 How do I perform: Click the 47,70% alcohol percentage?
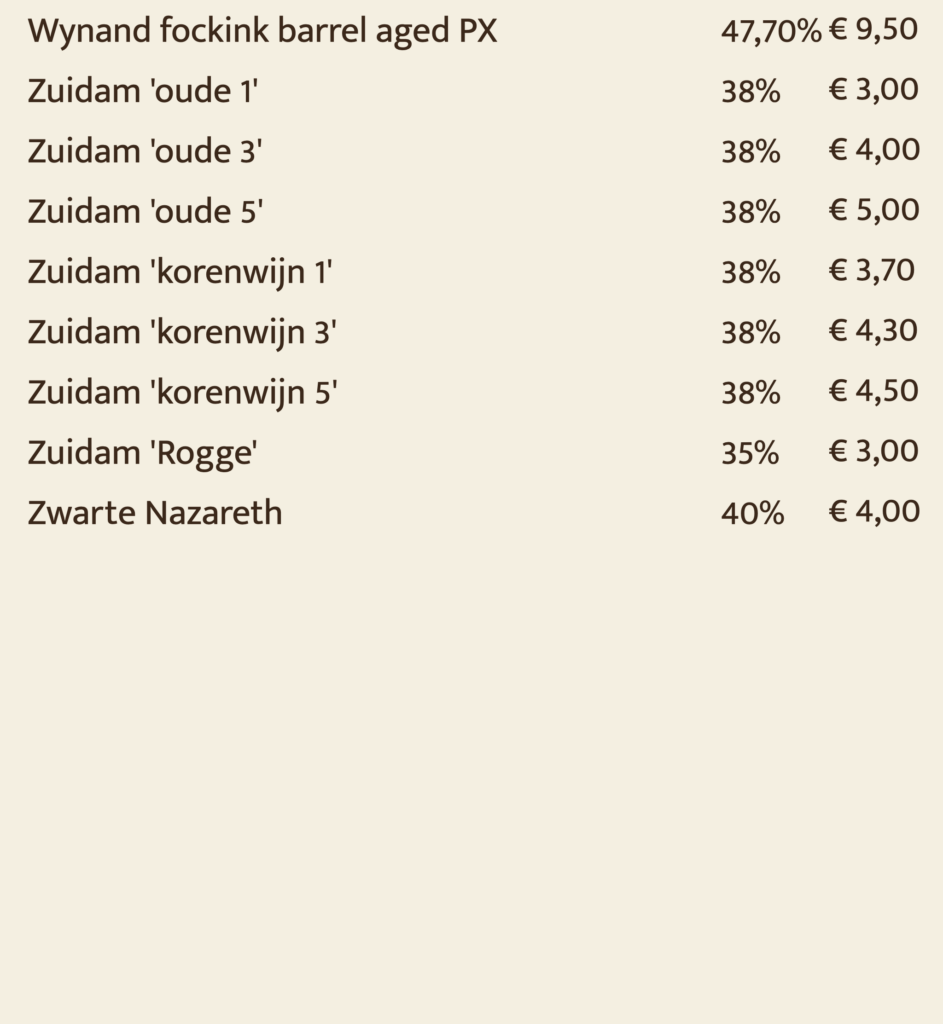point(770,32)
